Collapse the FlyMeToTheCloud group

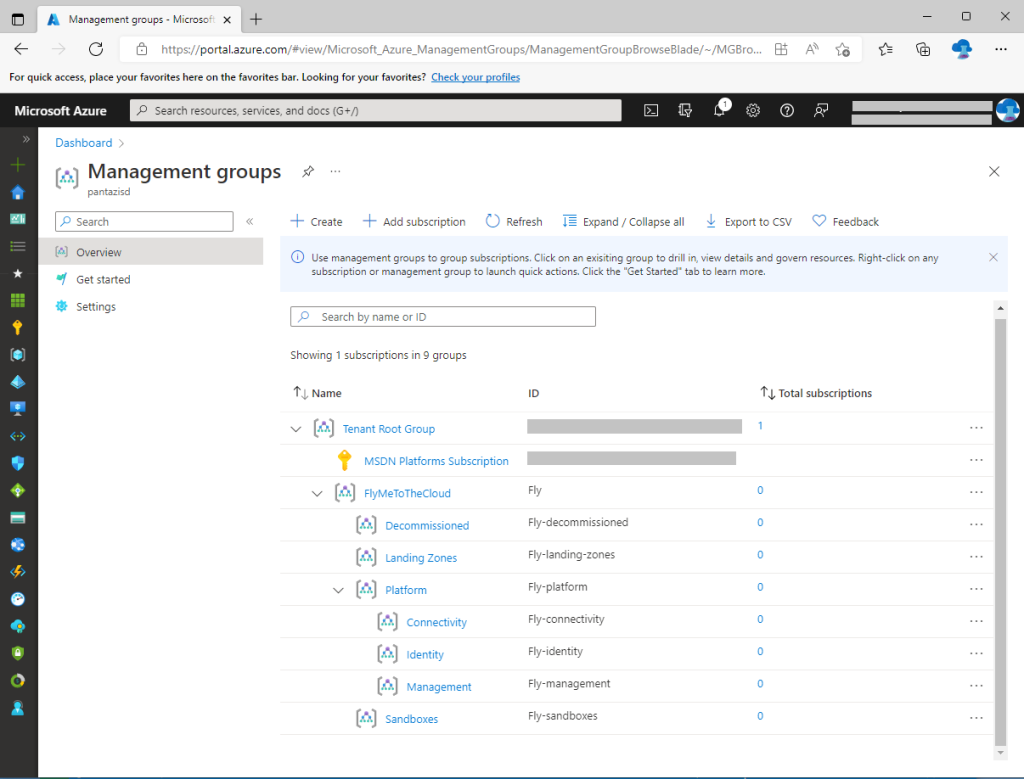(317, 494)
